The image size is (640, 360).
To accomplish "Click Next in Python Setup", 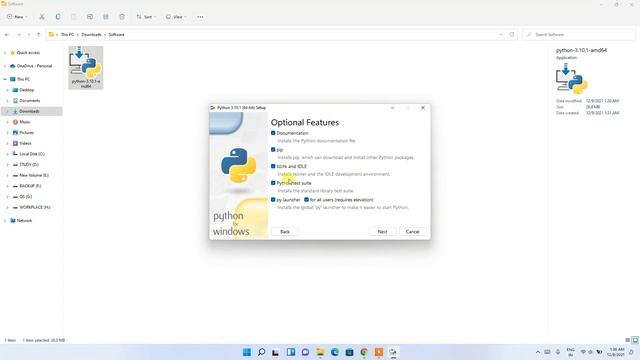I will tap(382, 231).
